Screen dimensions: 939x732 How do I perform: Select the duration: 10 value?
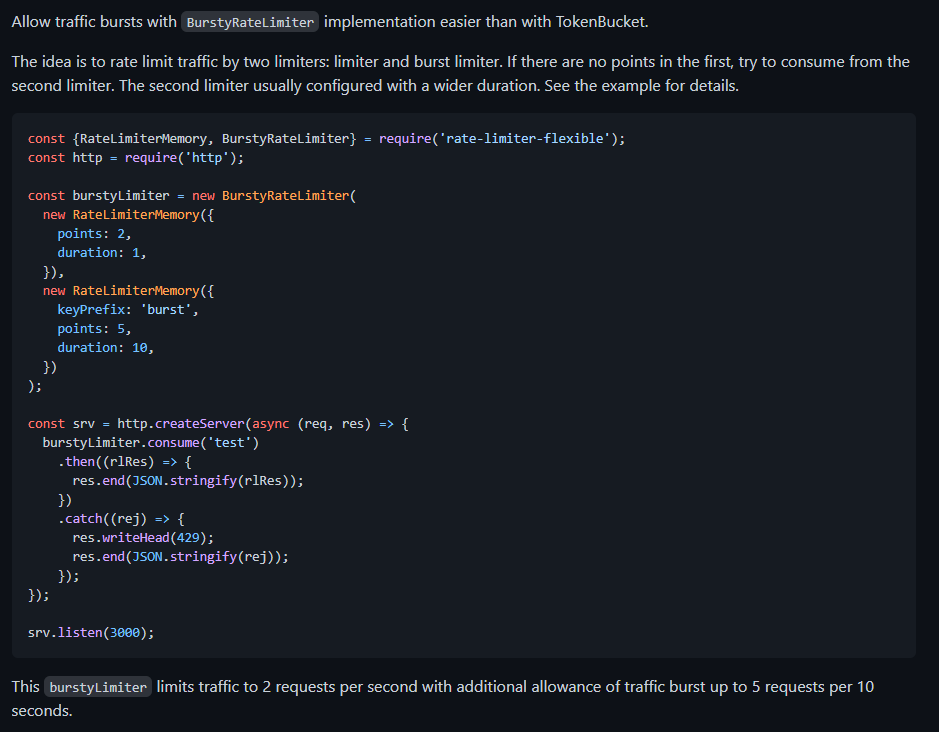[107, 347]
